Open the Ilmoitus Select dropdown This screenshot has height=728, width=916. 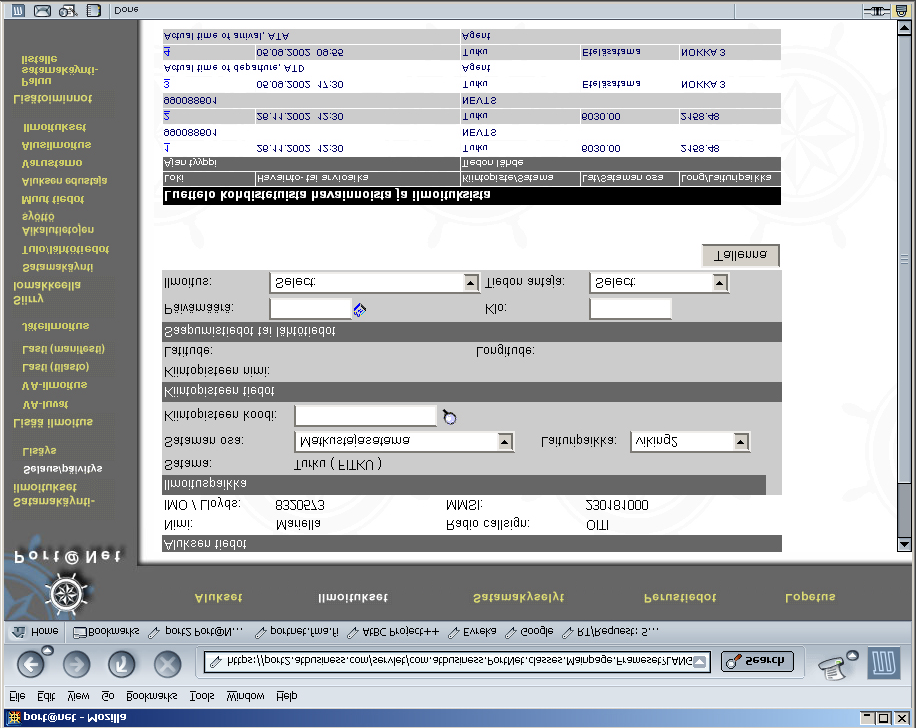point(374,283)
